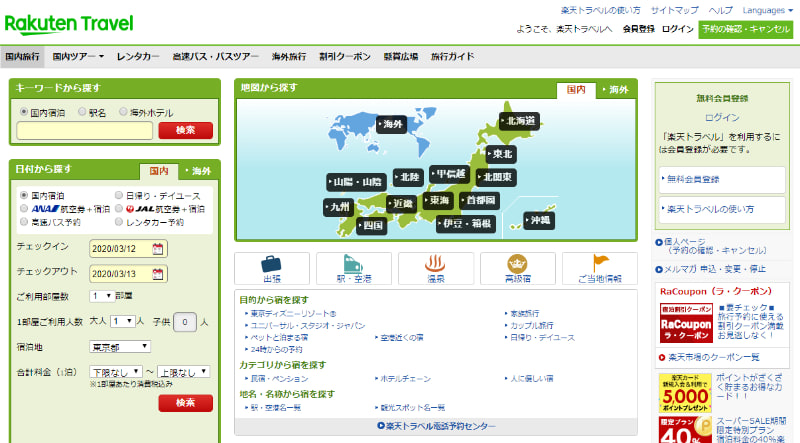Select 甲信越 region on map
This screenshot has height=443, width=800.
[449, 174]
